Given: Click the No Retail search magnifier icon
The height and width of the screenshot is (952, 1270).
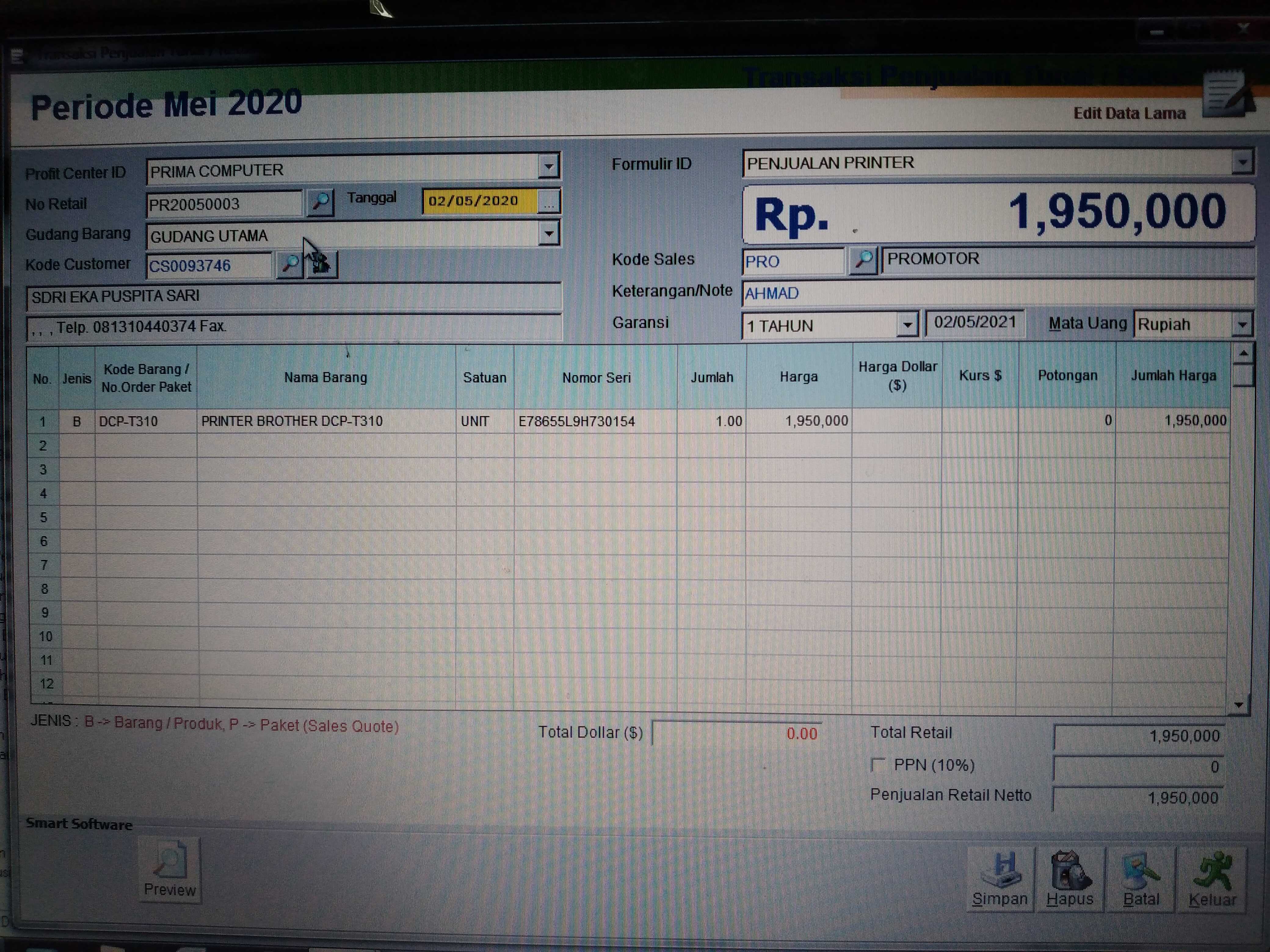Looking at the screenshot, I should tap(320, 202).
